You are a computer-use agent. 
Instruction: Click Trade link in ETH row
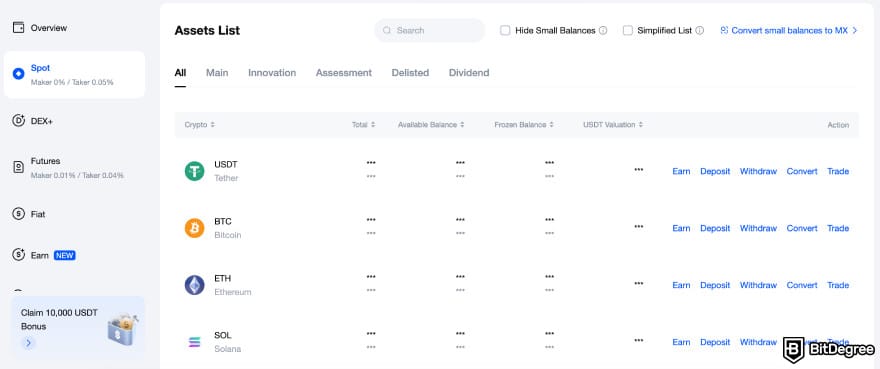pyautogui.click(x=838, y=285)
